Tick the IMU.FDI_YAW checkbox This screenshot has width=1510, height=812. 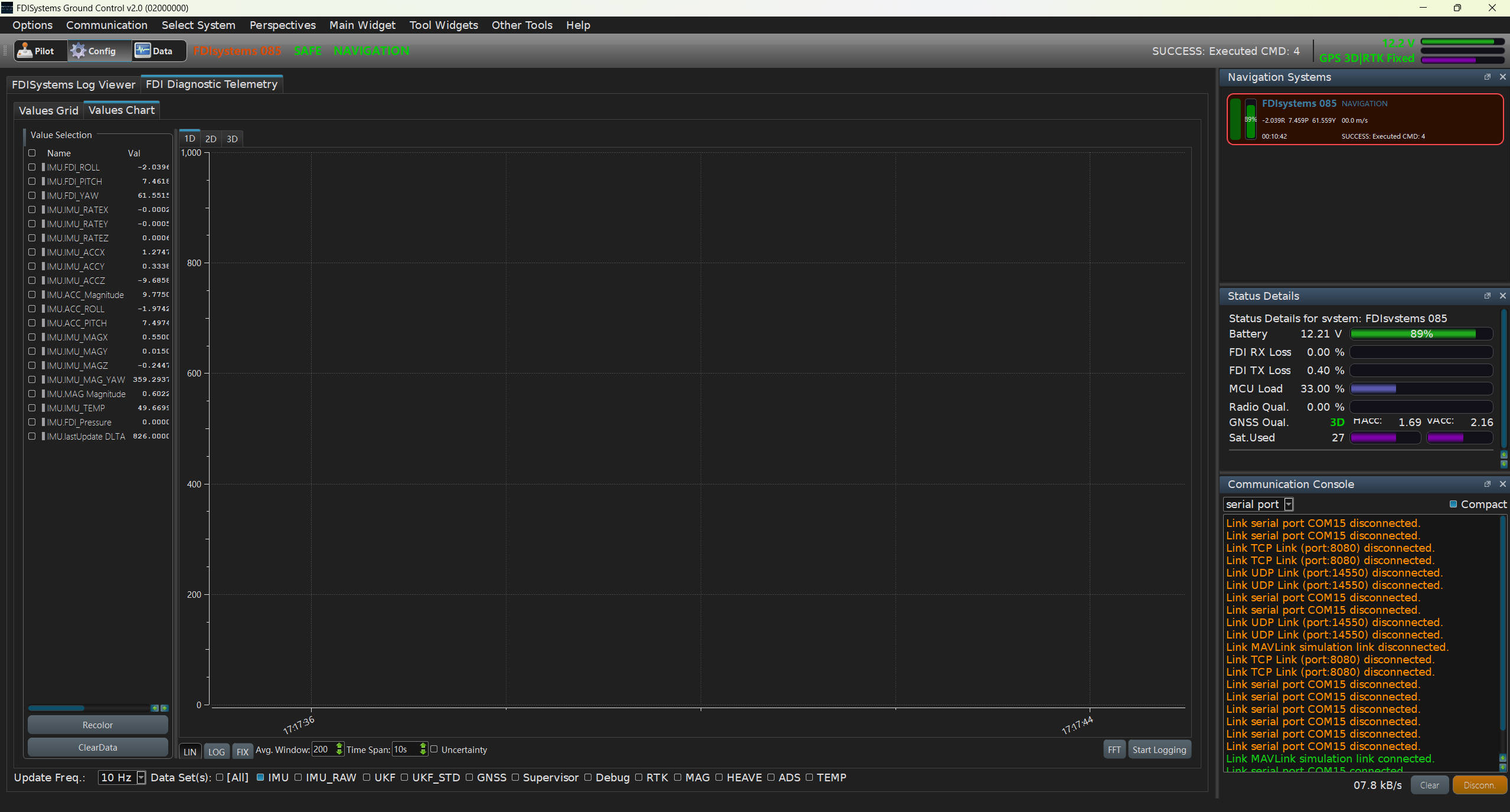pyautogui.click(x=32, y=195)
